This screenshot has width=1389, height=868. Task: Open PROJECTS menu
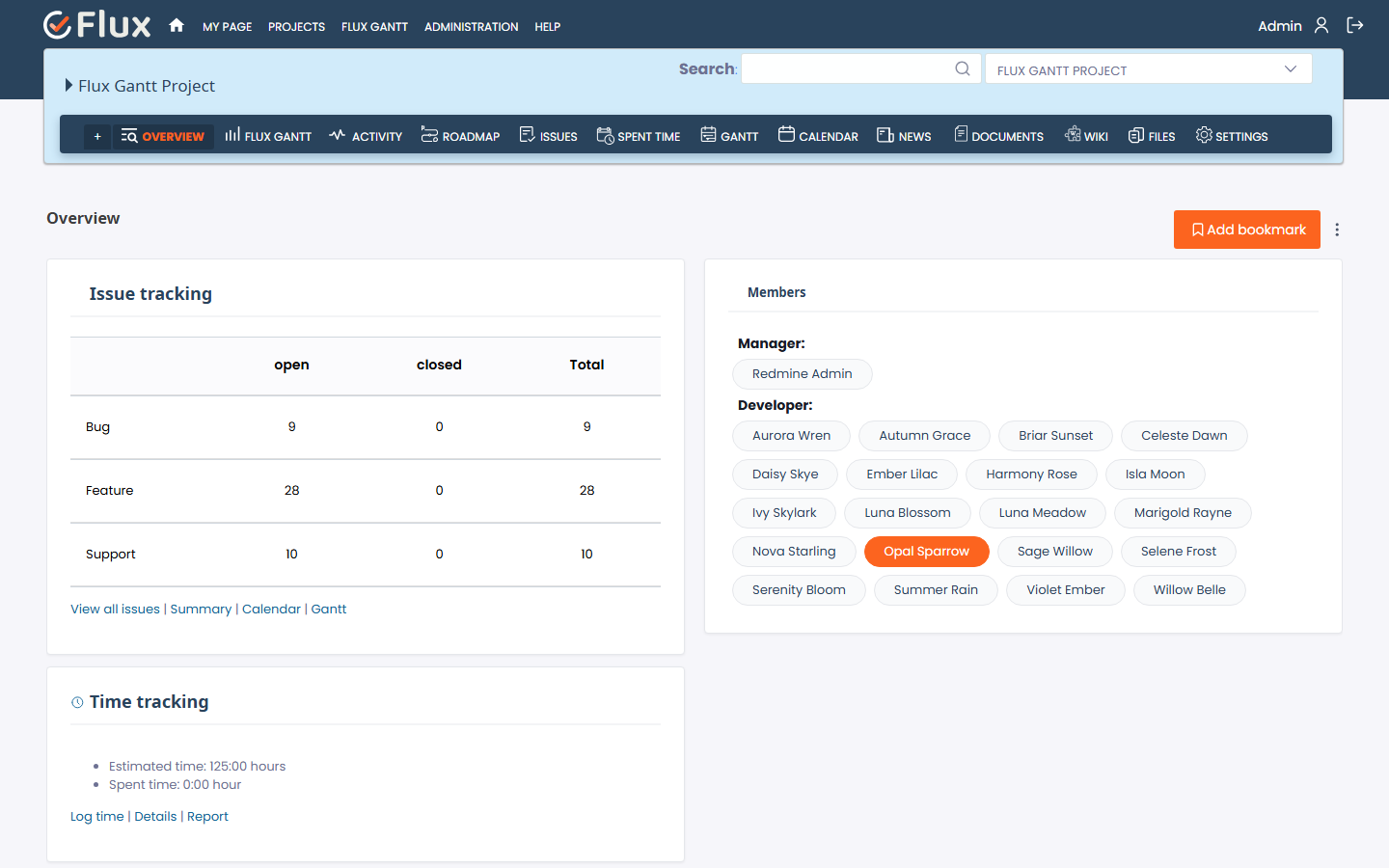point(296,27)
